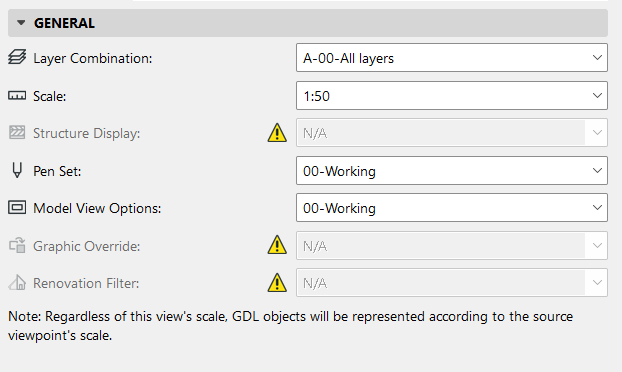622x372 pixels.
Task: Click the Graphic Override warning triangle
Action: tap(277, 245)
